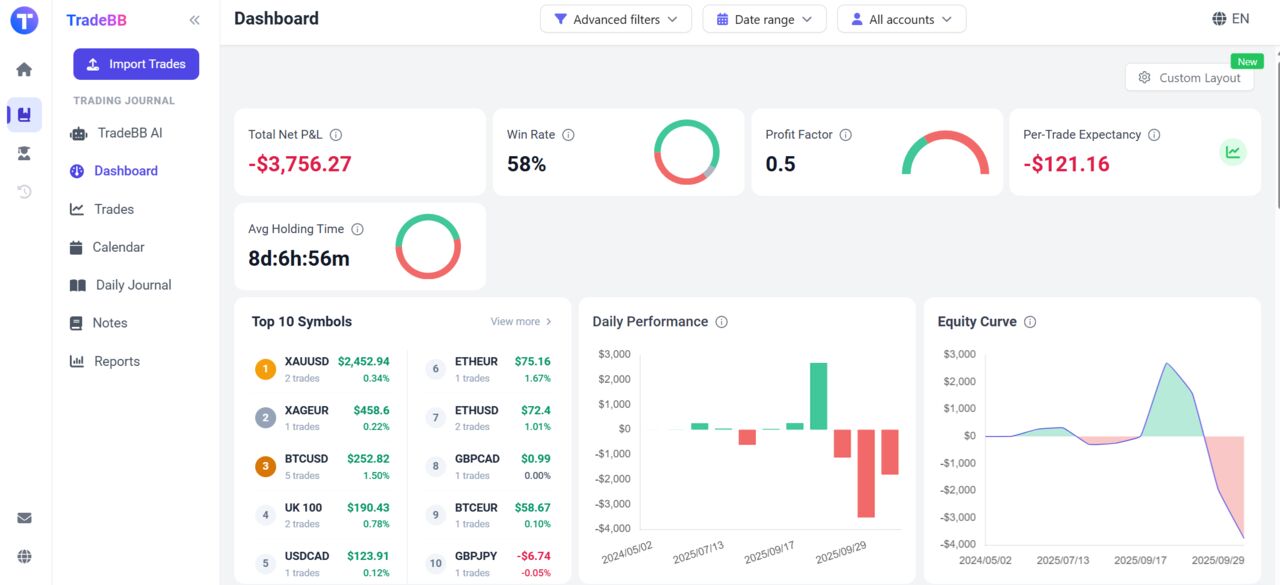Click info icon next to Equity Curve
Screen dimensions: 1280x585
coord(1030,322)
